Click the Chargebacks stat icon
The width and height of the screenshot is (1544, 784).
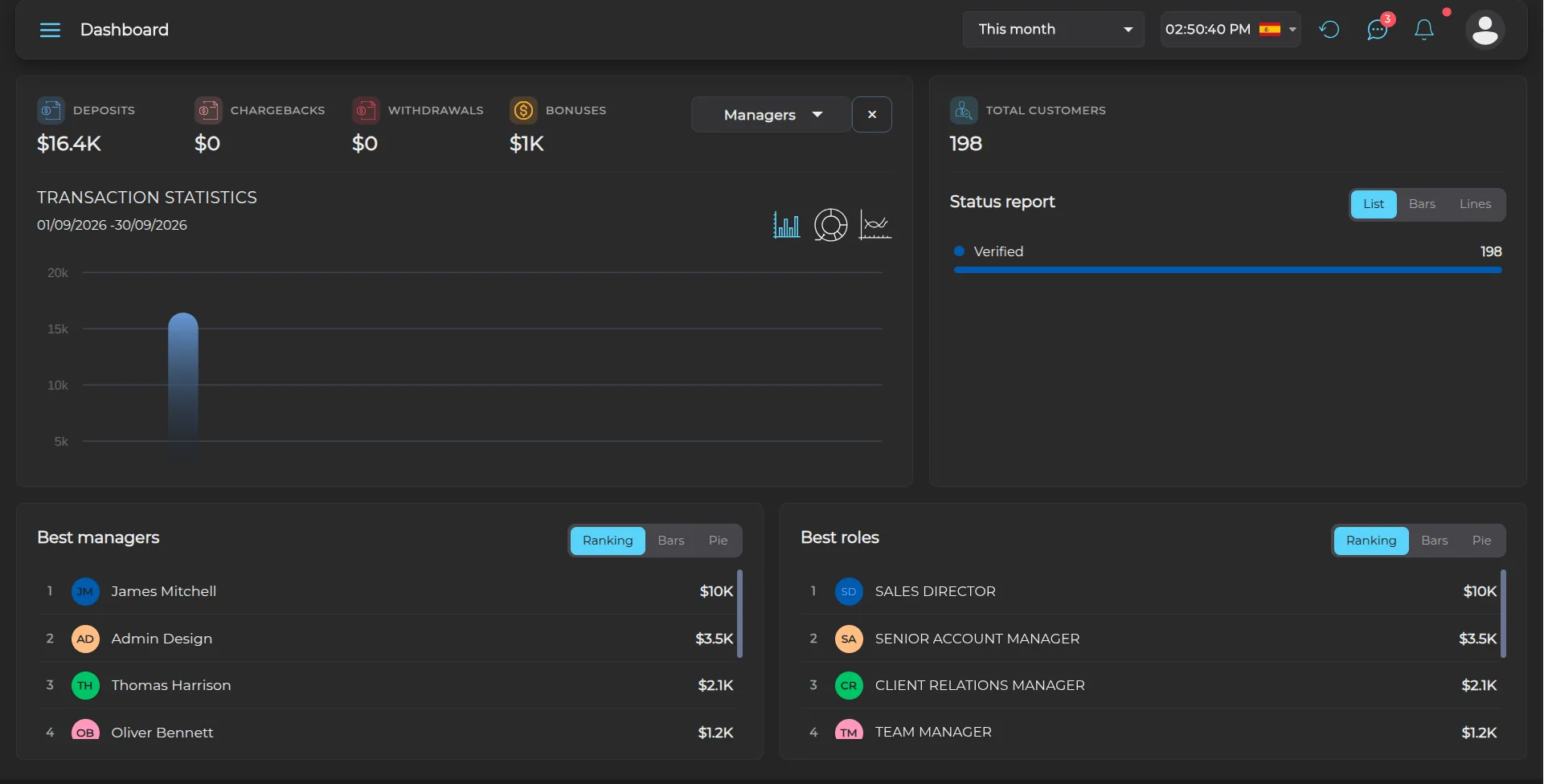point(208,110)
